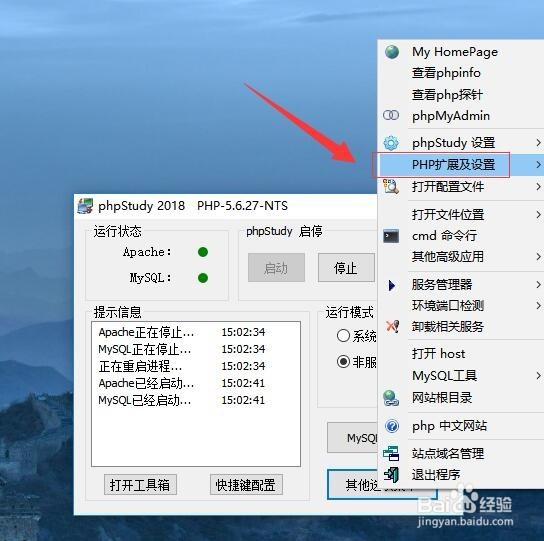Open phpMyAdmin from the menu

(x=461, y=116)
